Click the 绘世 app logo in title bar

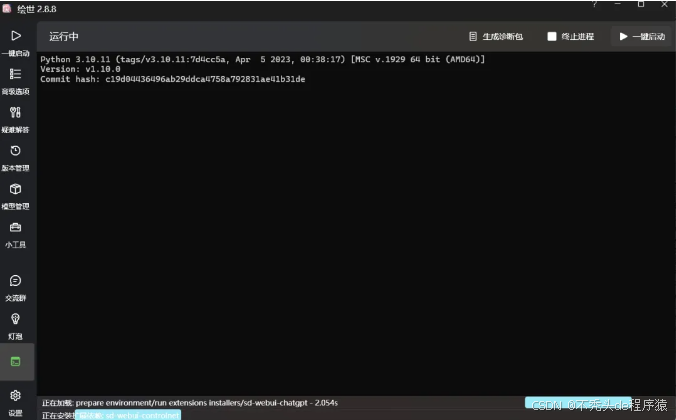pos(6,9)
